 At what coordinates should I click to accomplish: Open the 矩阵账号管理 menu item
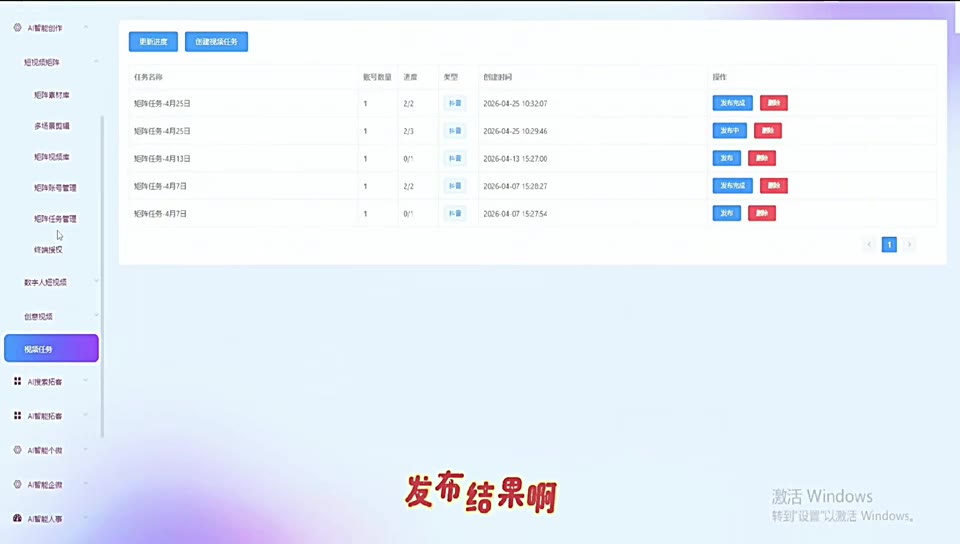point(55,188)
